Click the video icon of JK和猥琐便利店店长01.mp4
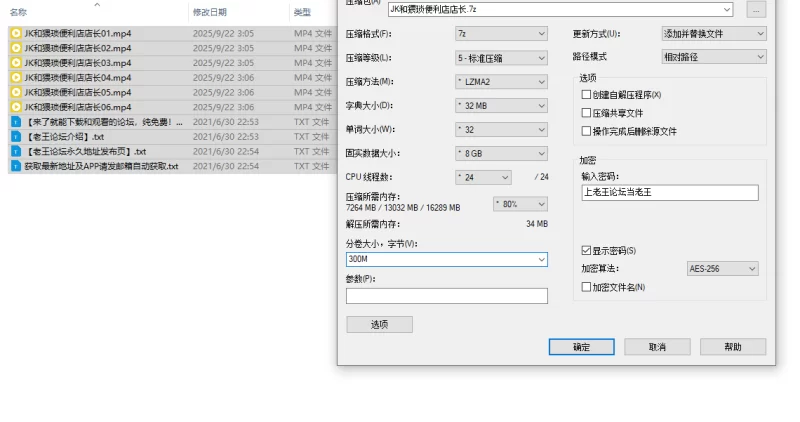 pyautogui.click(x=16, y=33)
